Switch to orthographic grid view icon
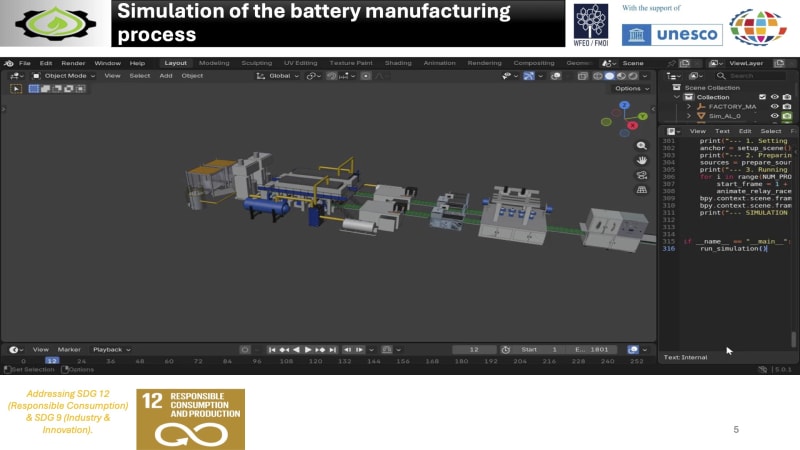Image resolution: width=800 pixels, height=450 pixels. 641,190
